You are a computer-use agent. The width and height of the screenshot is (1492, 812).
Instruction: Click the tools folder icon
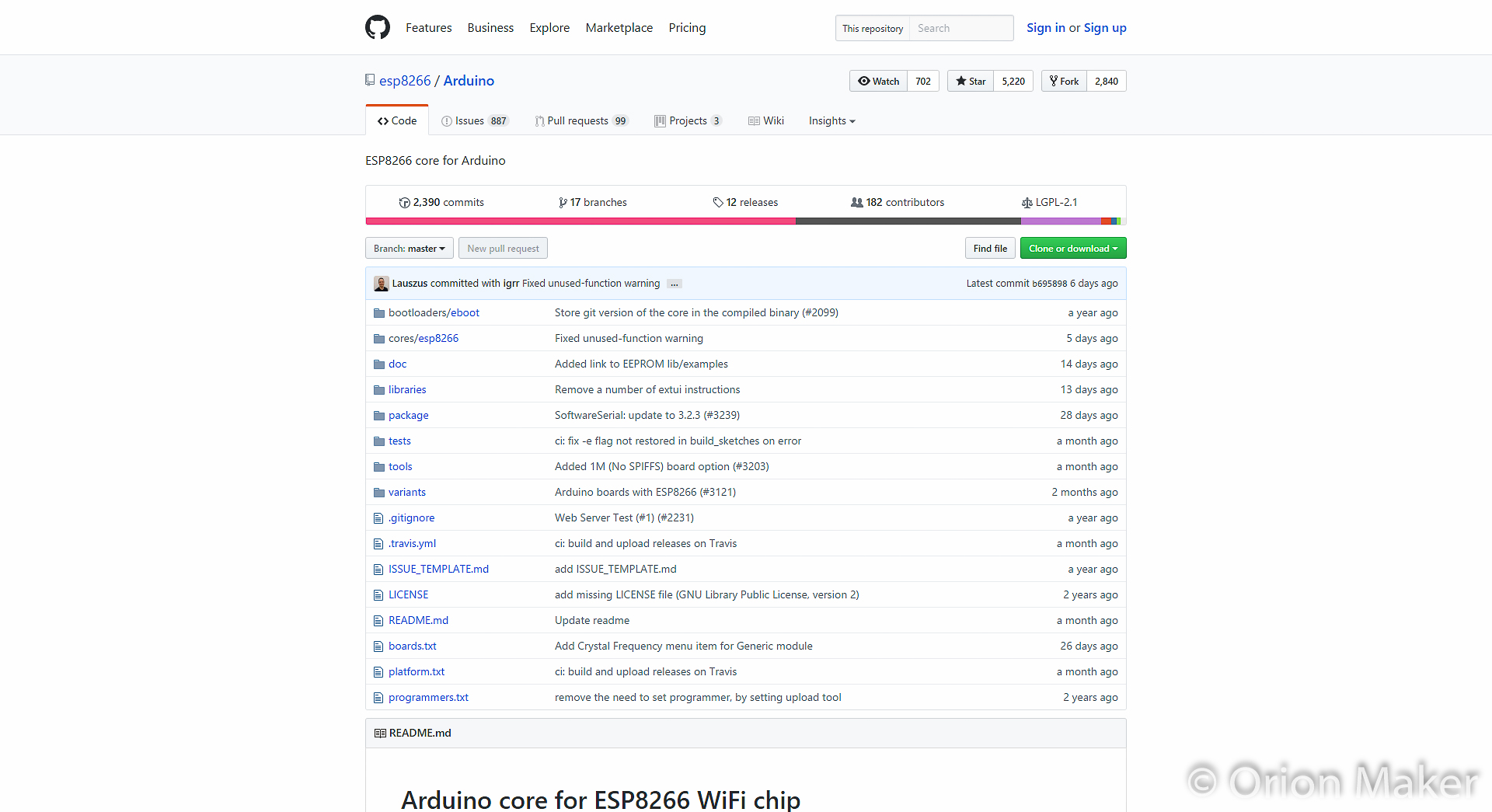[379, 467]
